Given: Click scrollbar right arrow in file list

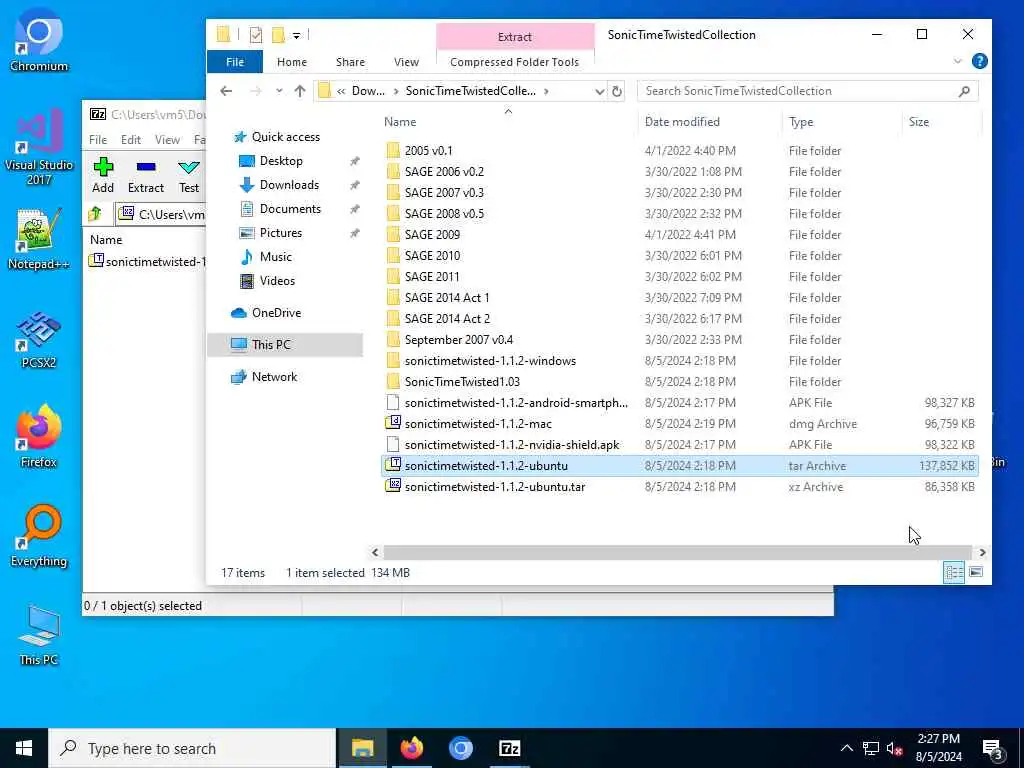Looking at the screenshot, I should 982,552.
